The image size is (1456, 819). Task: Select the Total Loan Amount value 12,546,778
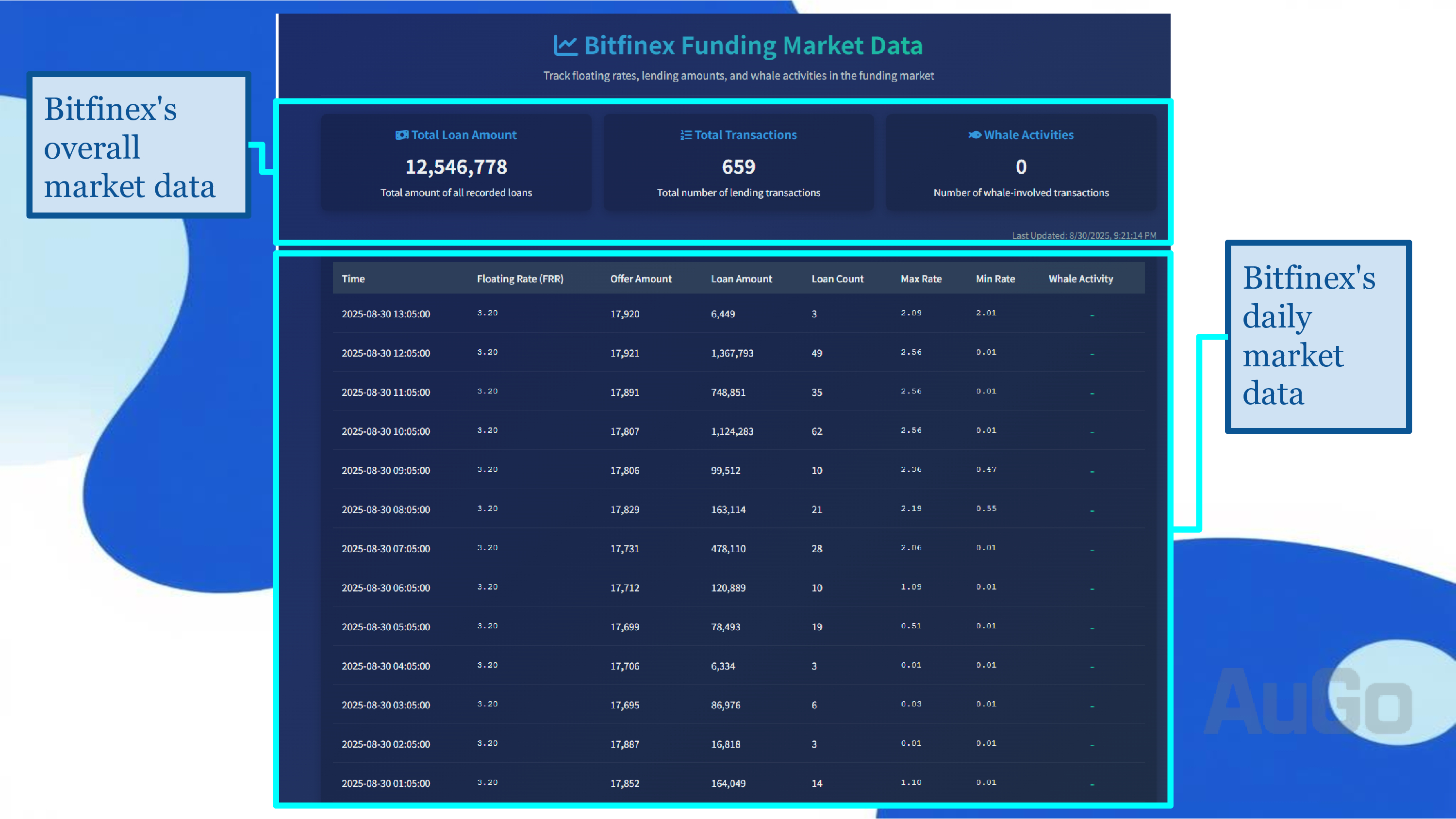pos(456,167)
